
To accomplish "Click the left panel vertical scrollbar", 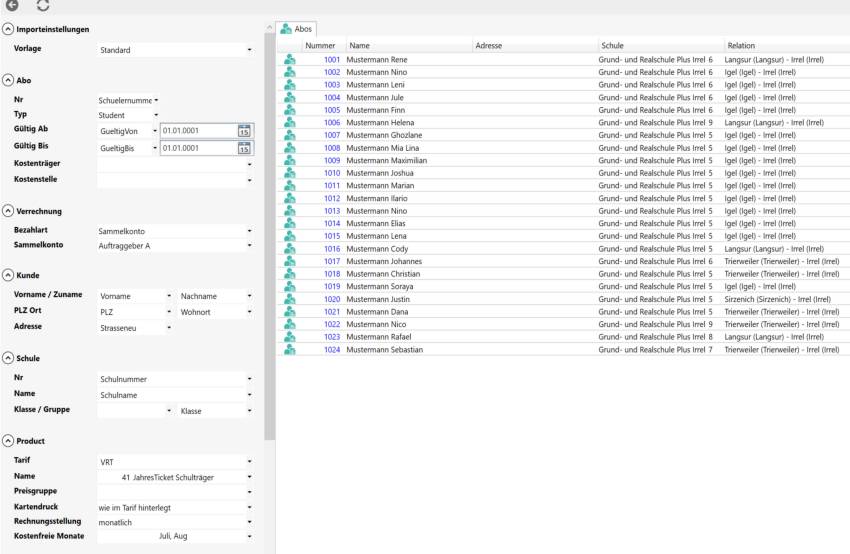I will [269, 236].
